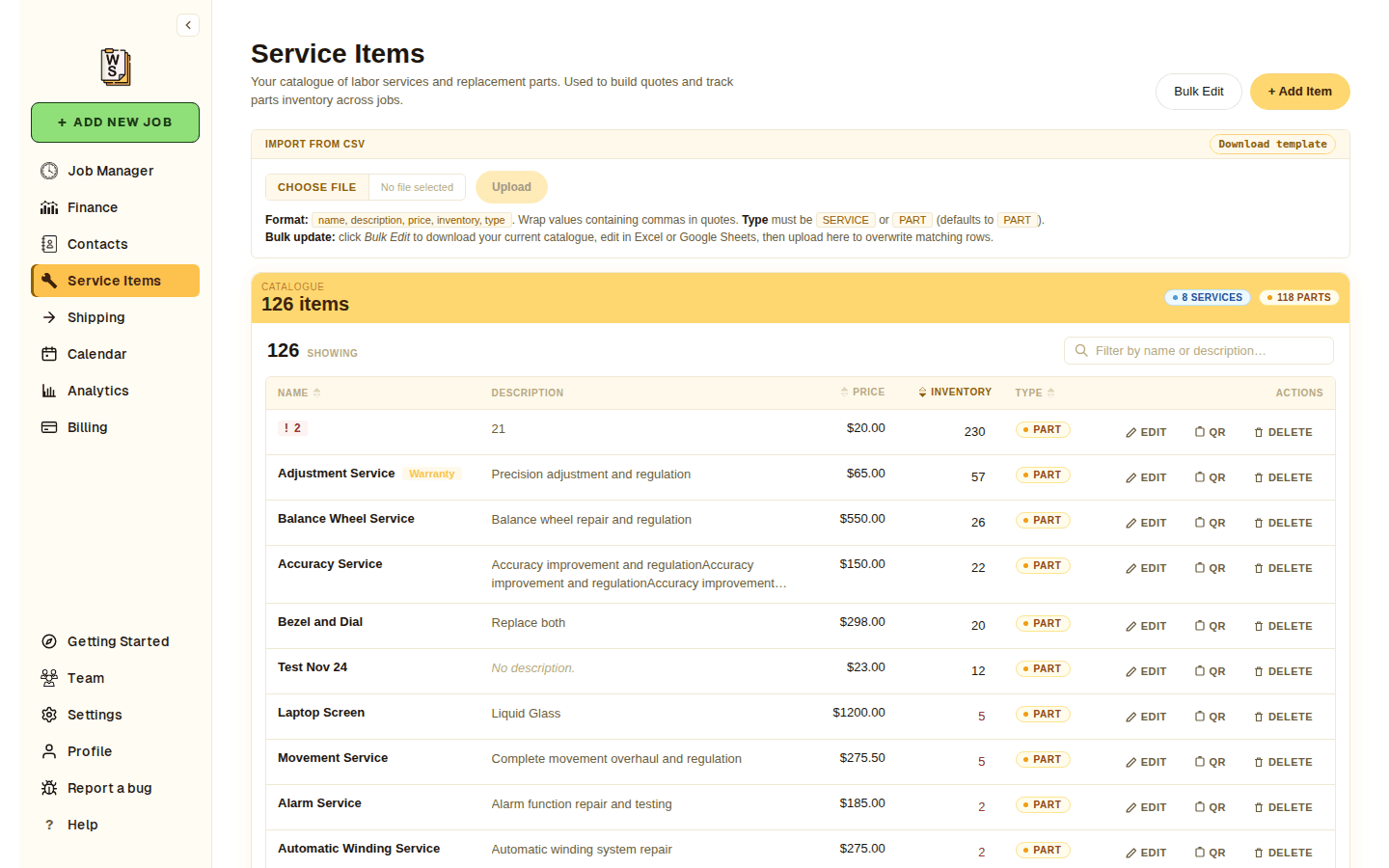The image size is (1389, 868).
Task: Click the Report a bug icon
Action: (x=49, y=788)
